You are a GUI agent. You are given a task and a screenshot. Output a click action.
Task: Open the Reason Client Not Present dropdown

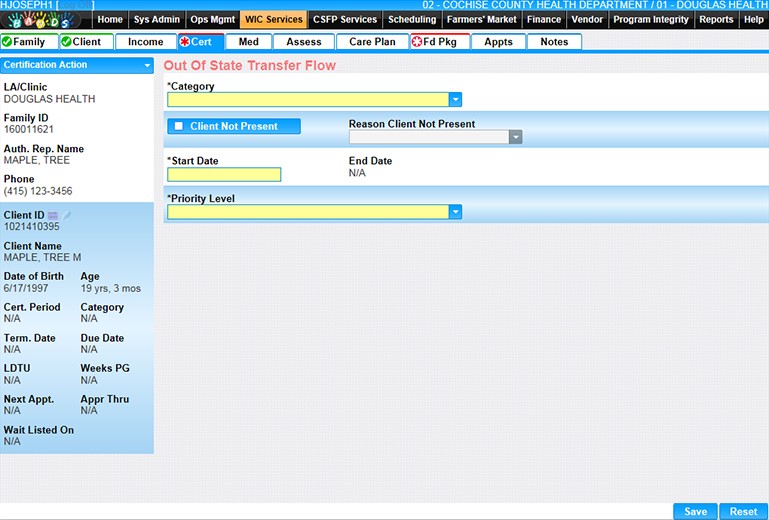pos(515,138)
